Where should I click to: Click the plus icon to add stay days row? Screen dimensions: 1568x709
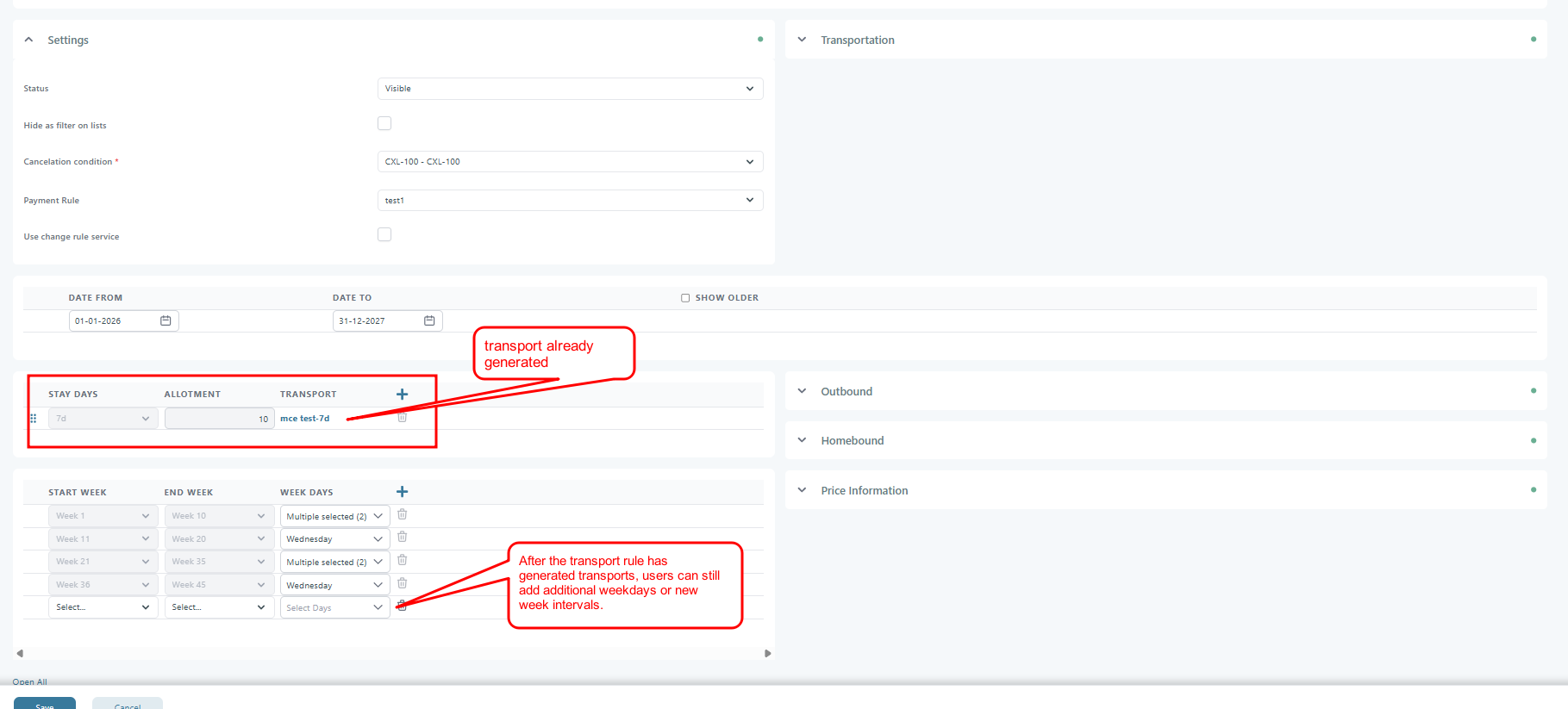pyautogui.click(x=402, y=394)
